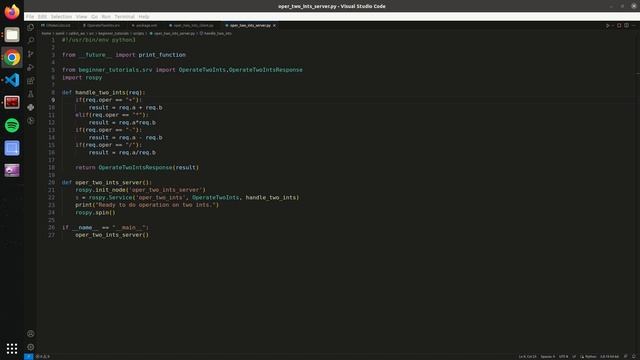
Task: Open the remote window indicator in status bar
Action: [28, 356]
